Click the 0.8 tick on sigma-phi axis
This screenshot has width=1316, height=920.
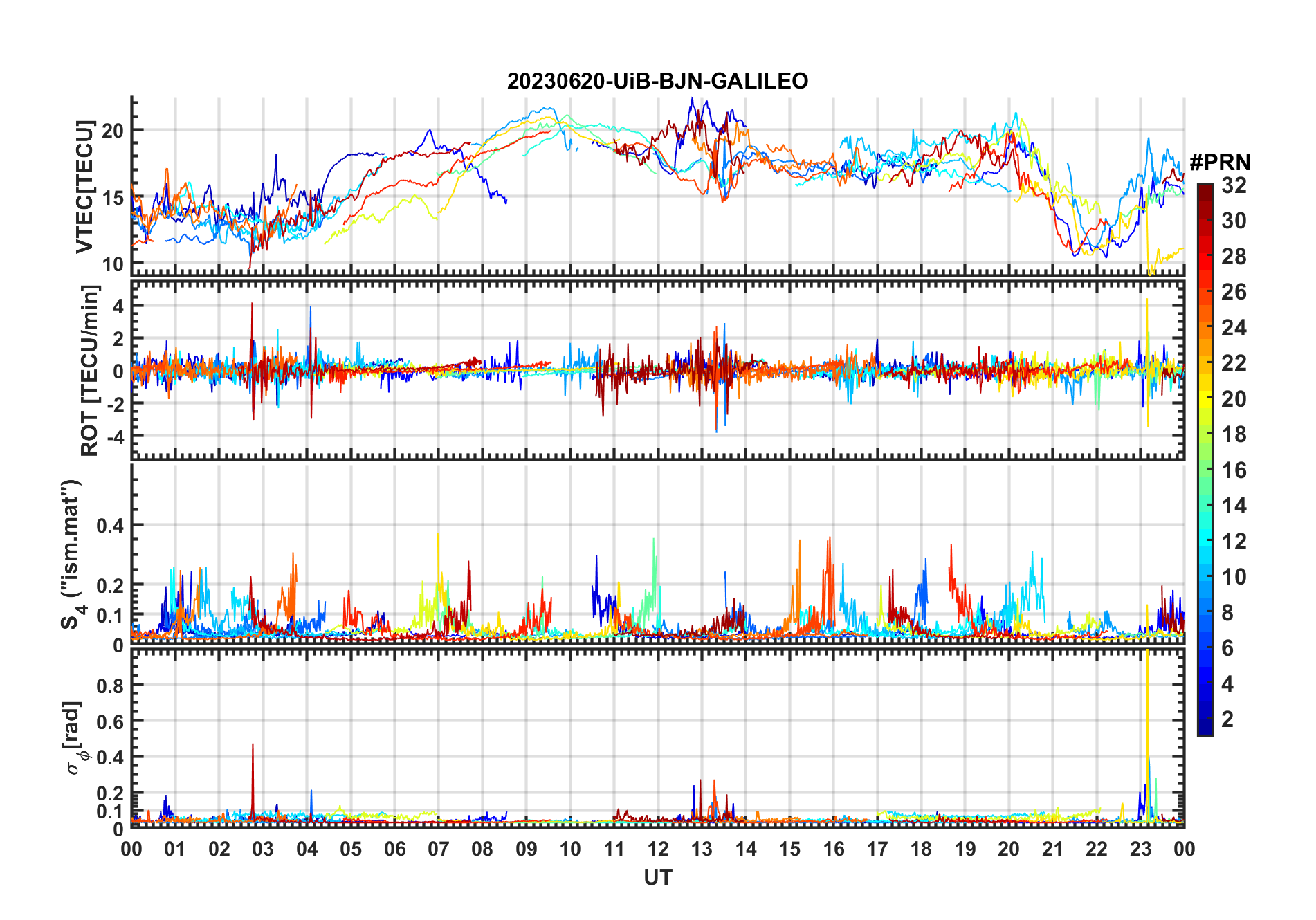click(111, 686)
